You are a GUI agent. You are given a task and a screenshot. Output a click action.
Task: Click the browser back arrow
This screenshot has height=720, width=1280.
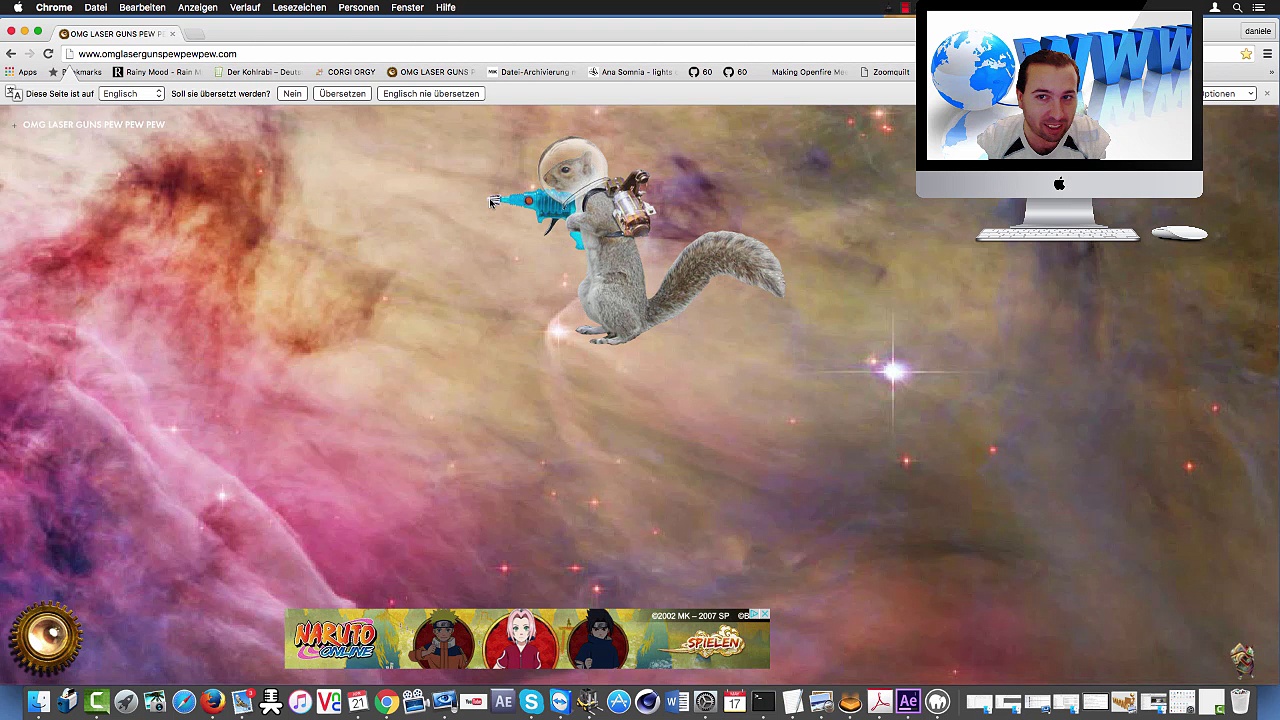click(x=11, y=54)
